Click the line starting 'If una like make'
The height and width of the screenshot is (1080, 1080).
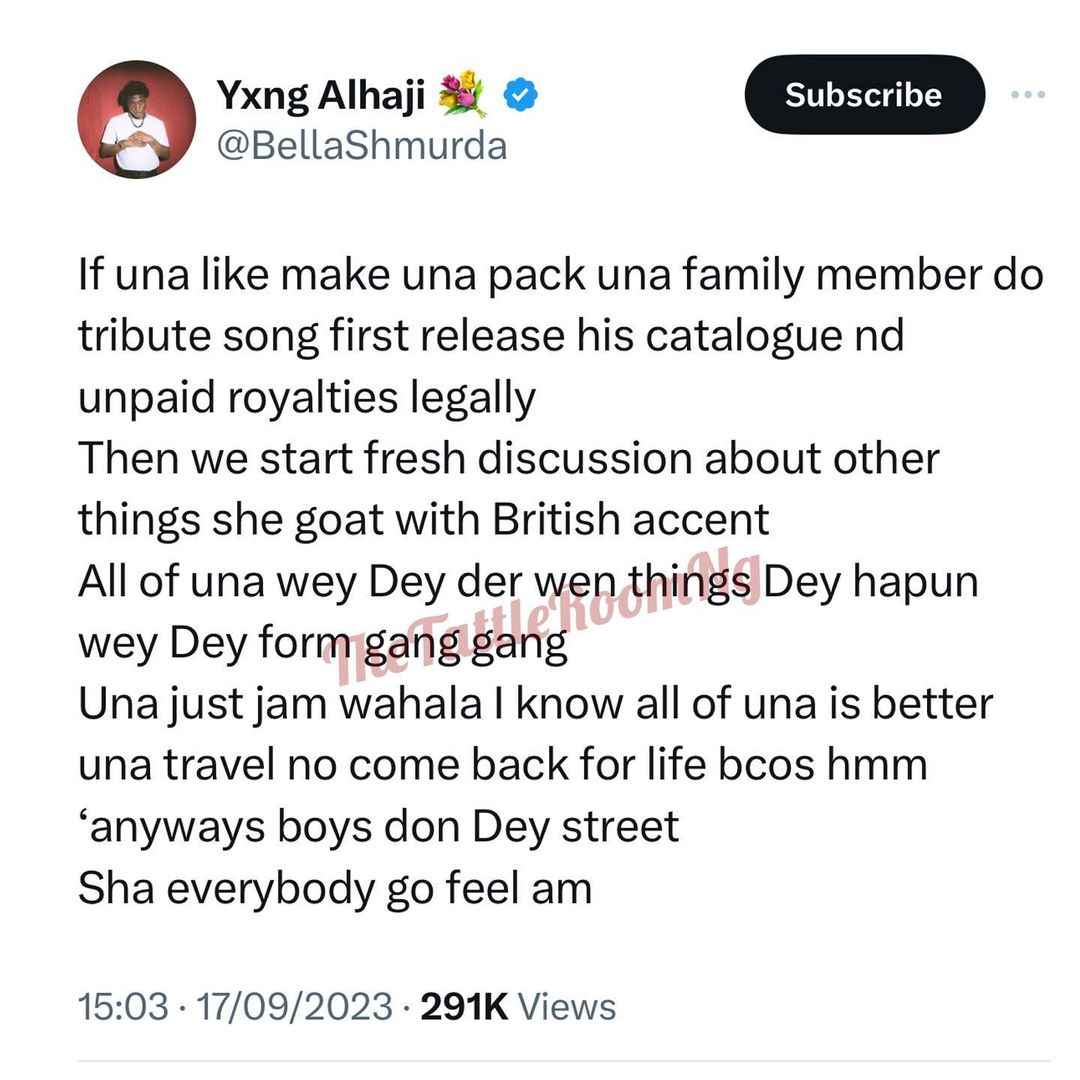(561, 275)
